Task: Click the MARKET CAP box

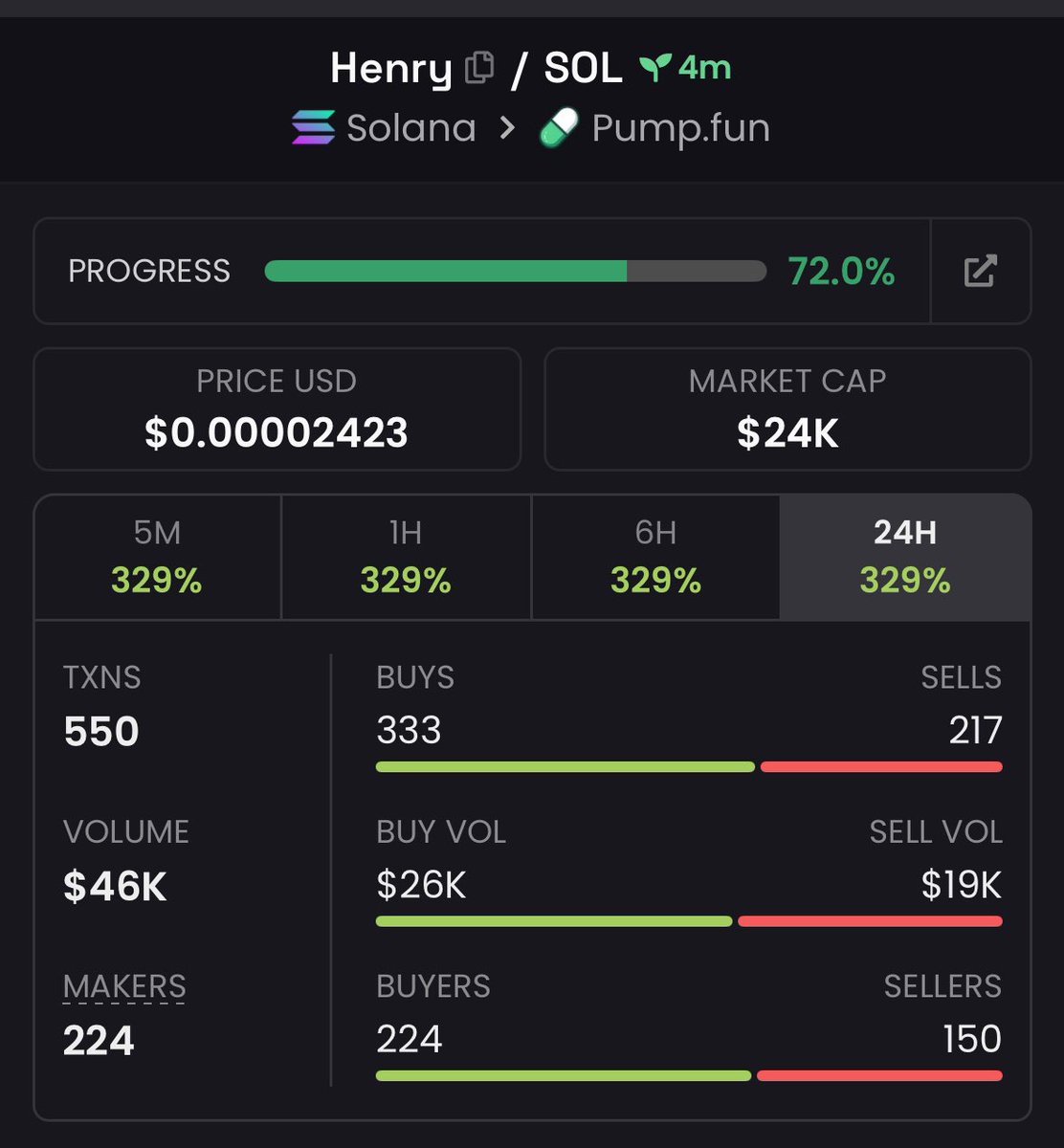Action: [x=787, y=408]
